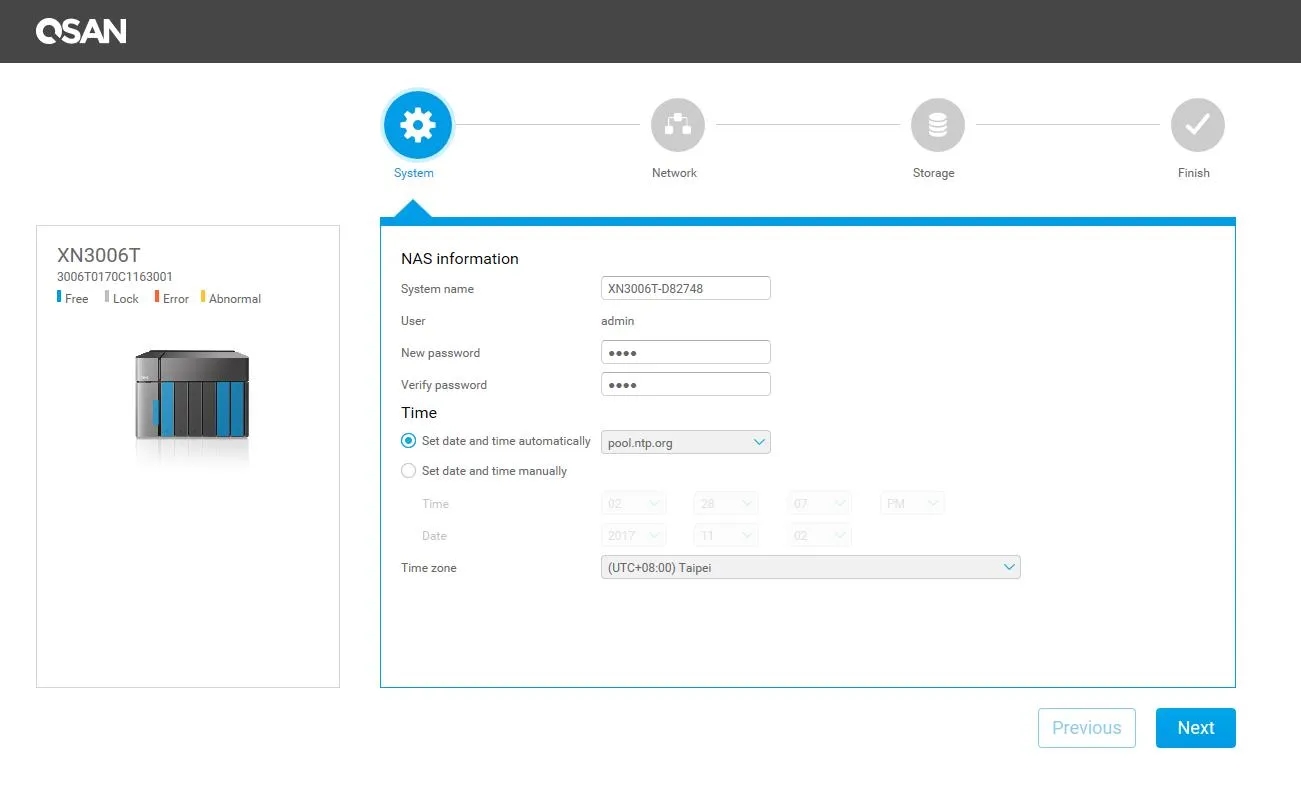Click the 'NAS information' heading
This screenshot has height=798, width=1301.
(x=460, y=258)
